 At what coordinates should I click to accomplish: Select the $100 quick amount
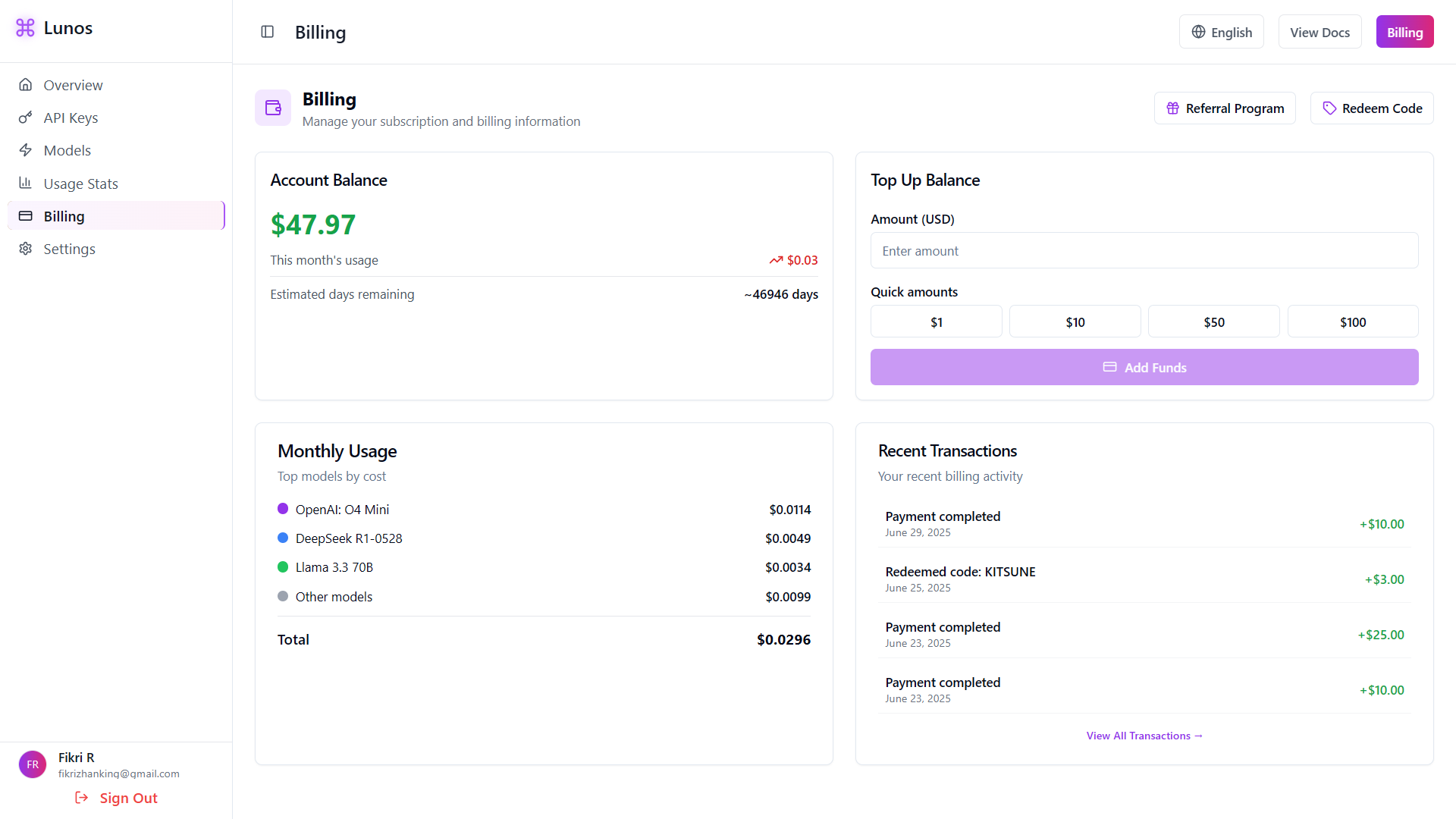(1352, 322)
